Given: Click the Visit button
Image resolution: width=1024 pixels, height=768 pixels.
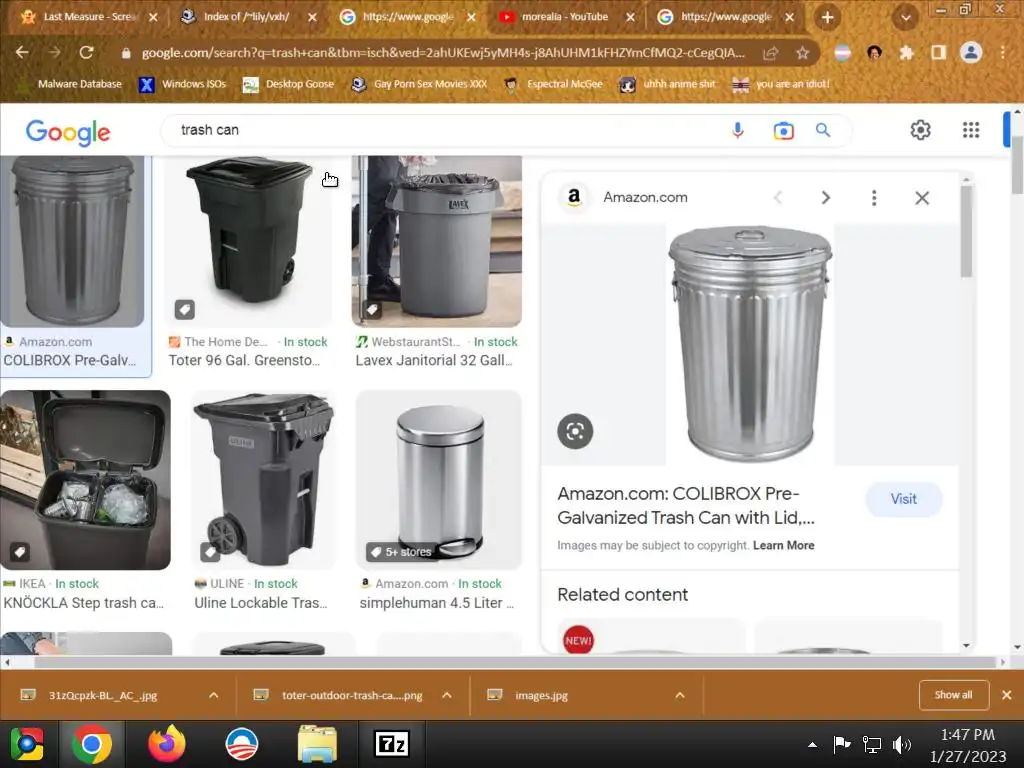Looking at the screenshot, I should point(904,499).
